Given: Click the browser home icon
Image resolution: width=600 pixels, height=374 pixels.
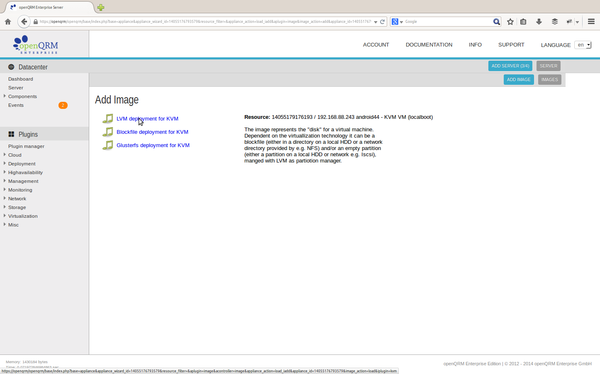Looking at the screenshot, I should (x=8, y=22).
